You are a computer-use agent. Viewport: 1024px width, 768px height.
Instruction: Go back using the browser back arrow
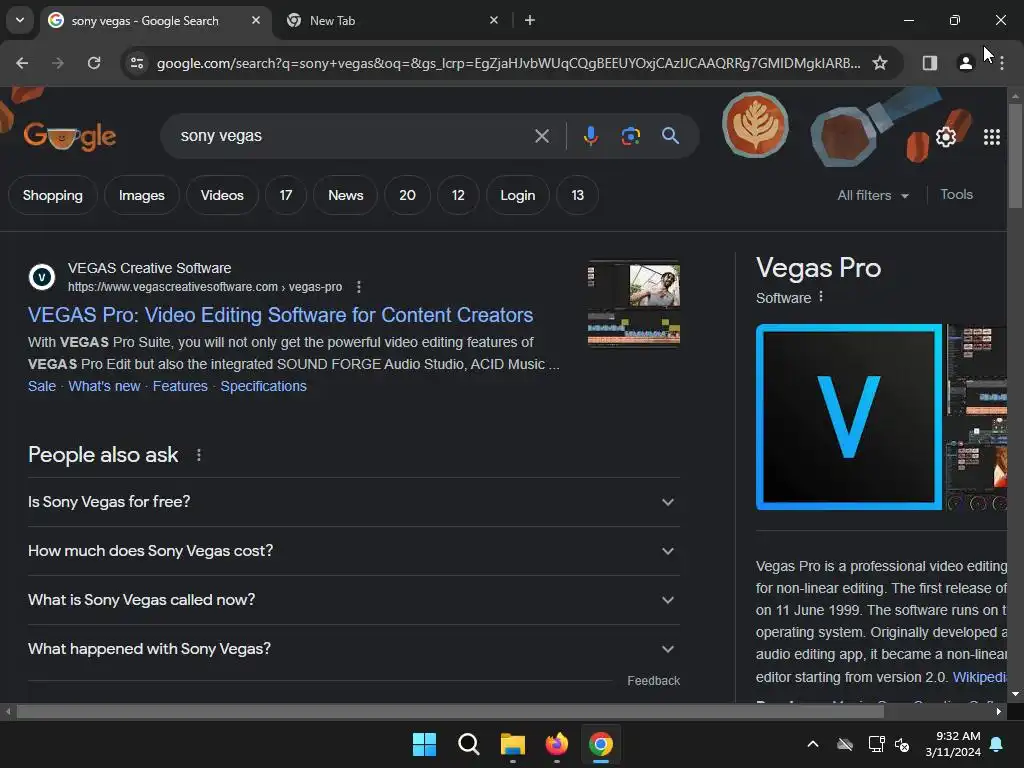[22, 63]
